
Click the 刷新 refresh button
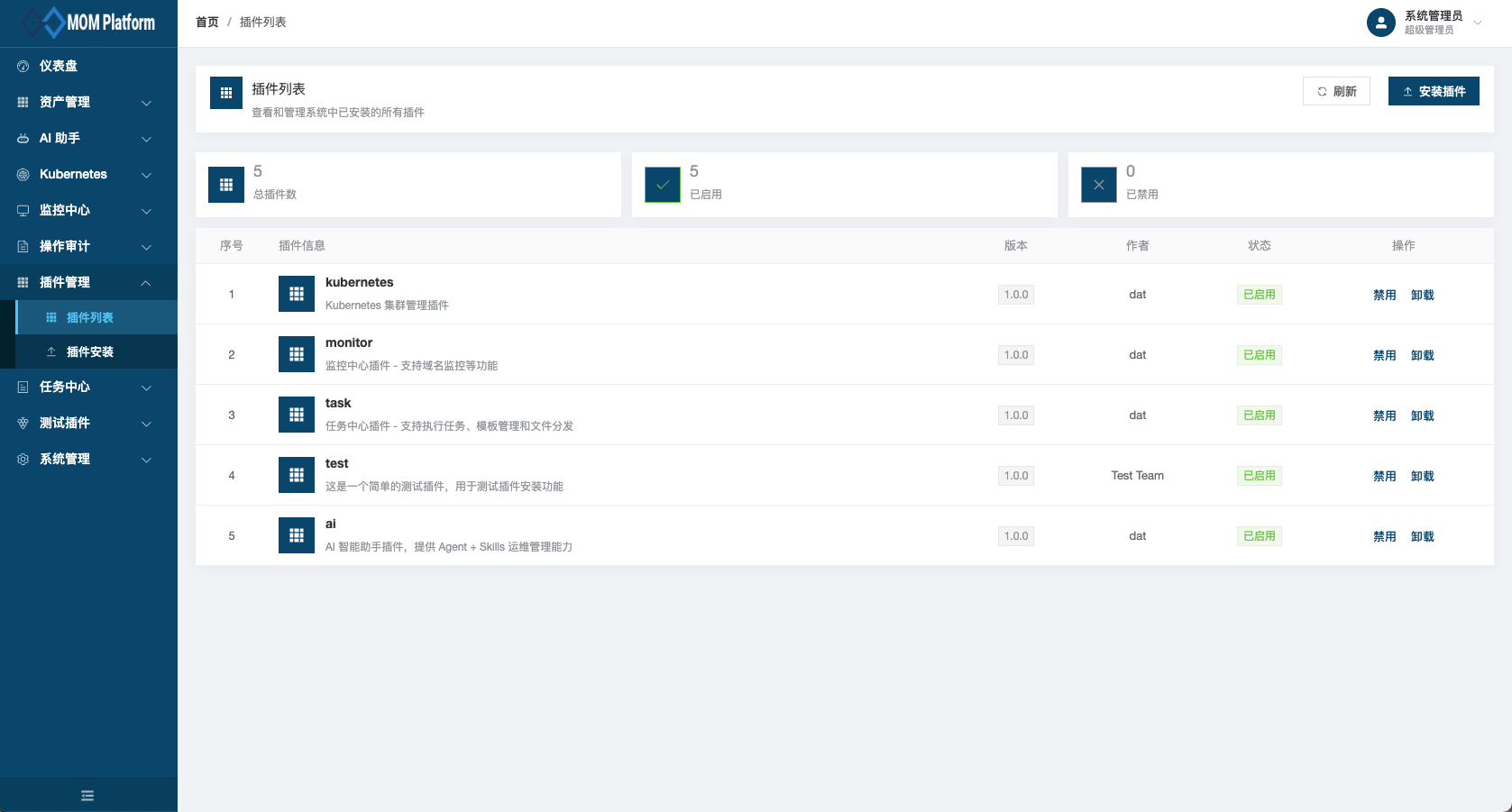point(1336,91)
